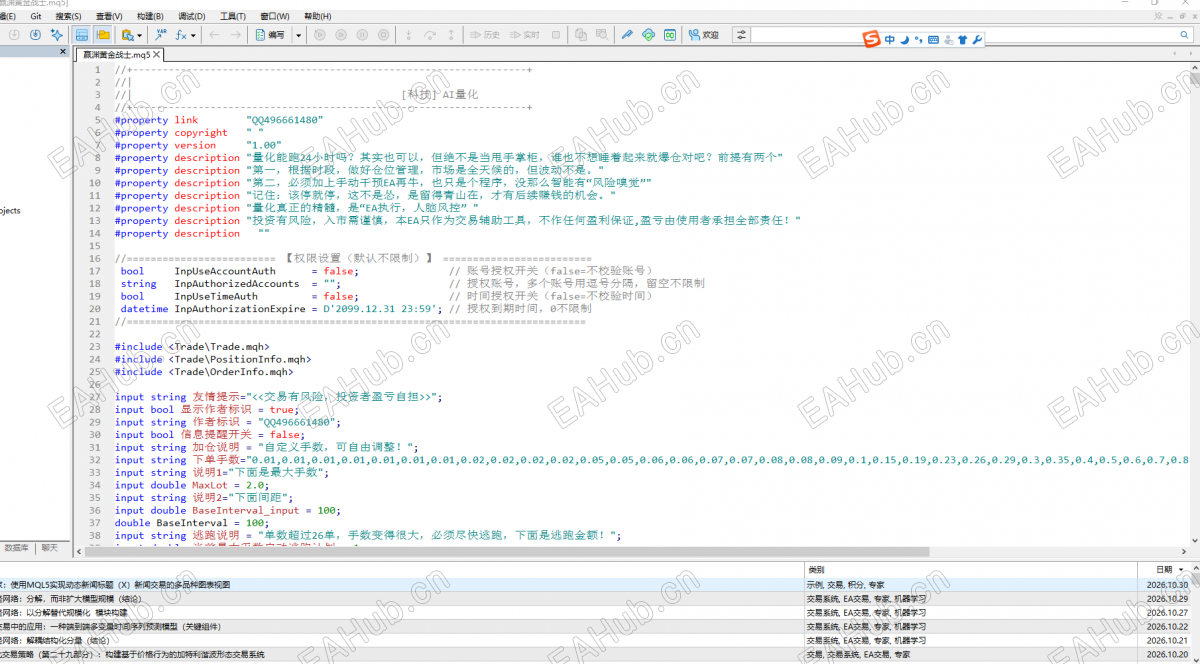The width and height of the screenshot is (1200, 664).
Task: Switch to the 数据库 navigator tab
Action: pos(17,548)
